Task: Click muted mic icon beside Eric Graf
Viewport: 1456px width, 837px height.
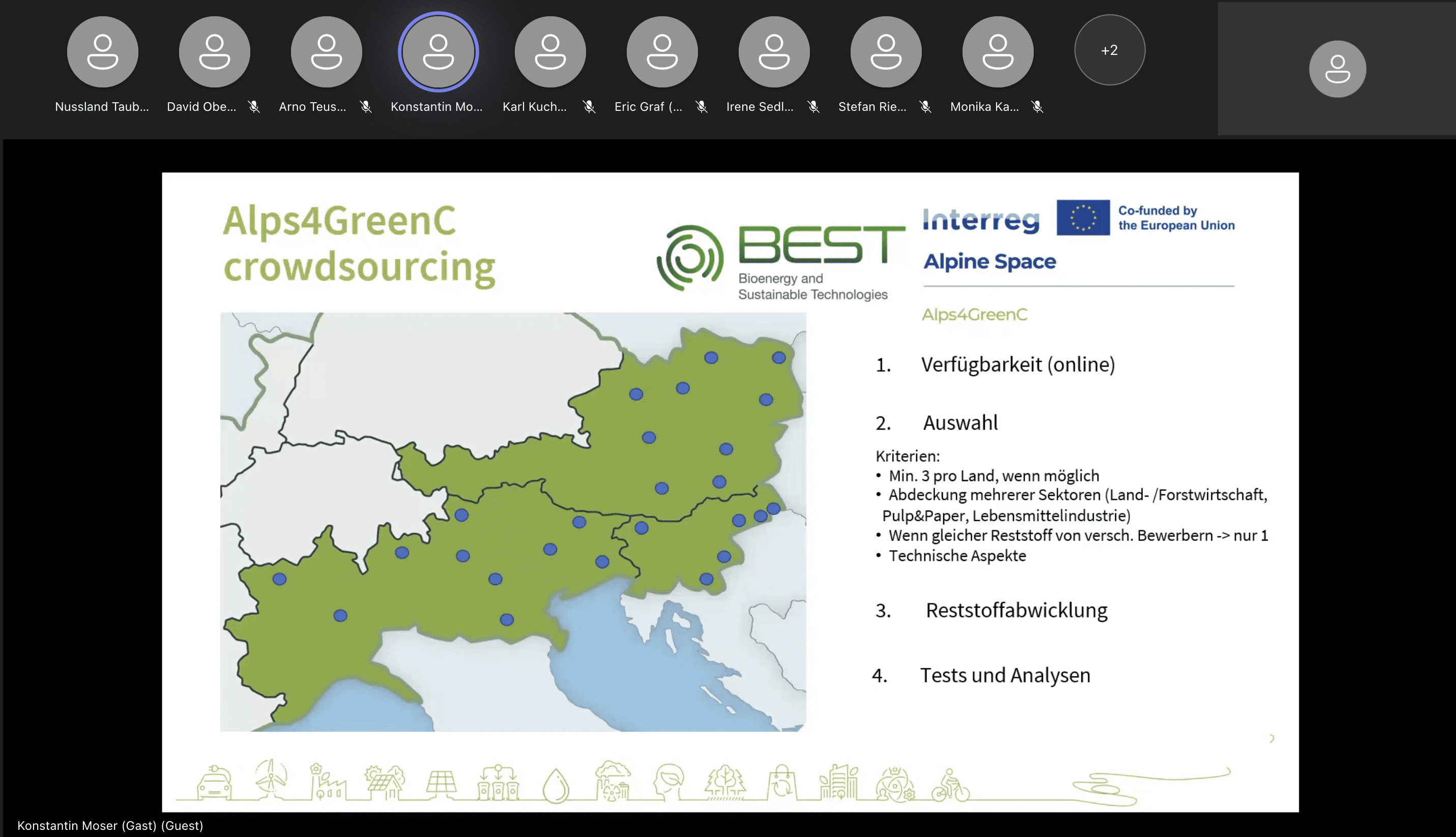Action: coord(702,107)
